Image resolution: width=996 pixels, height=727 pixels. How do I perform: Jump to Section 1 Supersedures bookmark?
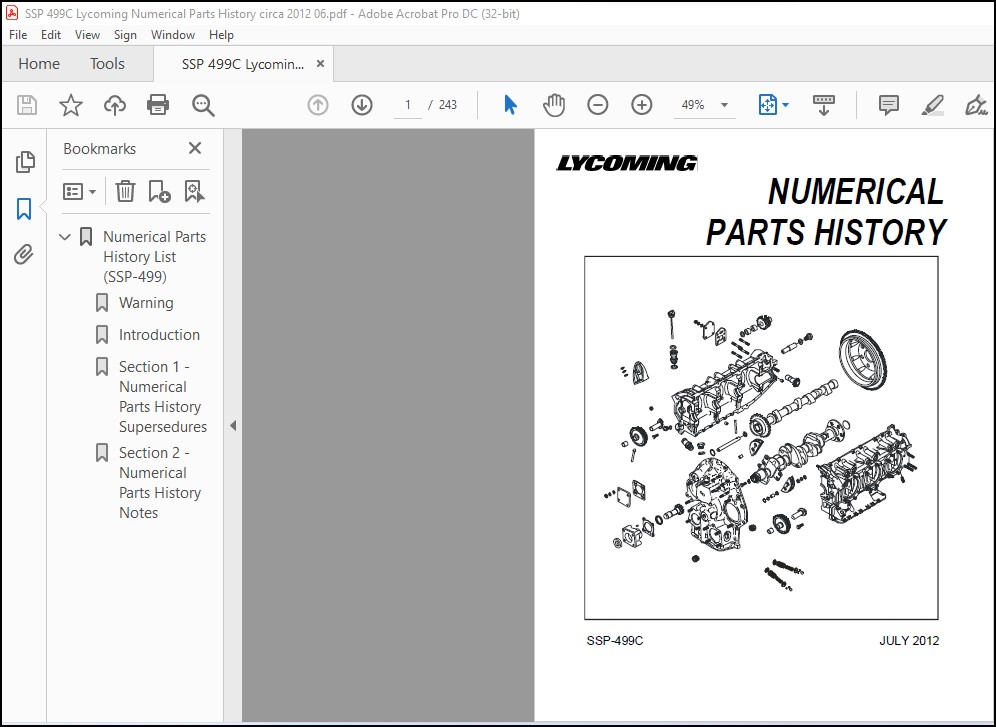click(x=163, y=396)
